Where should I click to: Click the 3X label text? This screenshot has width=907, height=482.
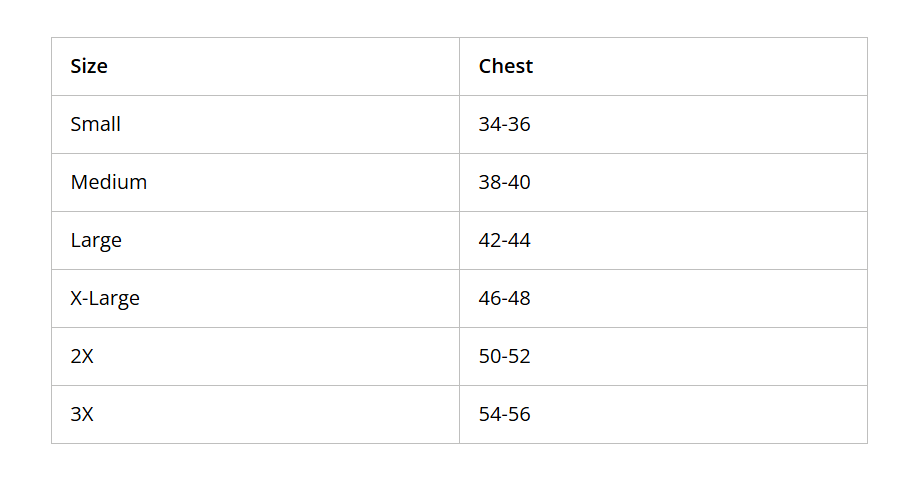(x=82, y=414)
